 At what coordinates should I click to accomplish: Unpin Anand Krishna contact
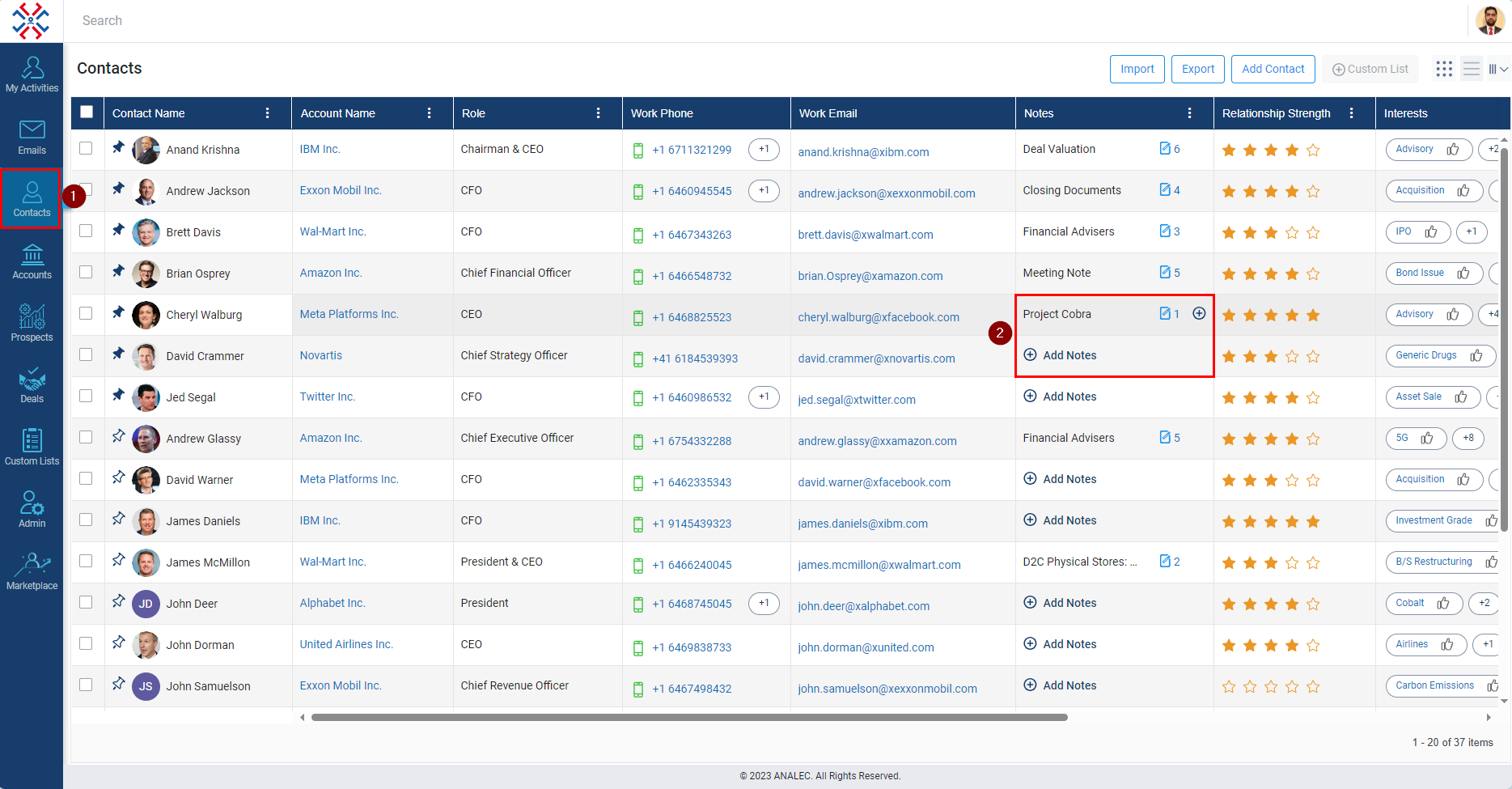(118, 147)
